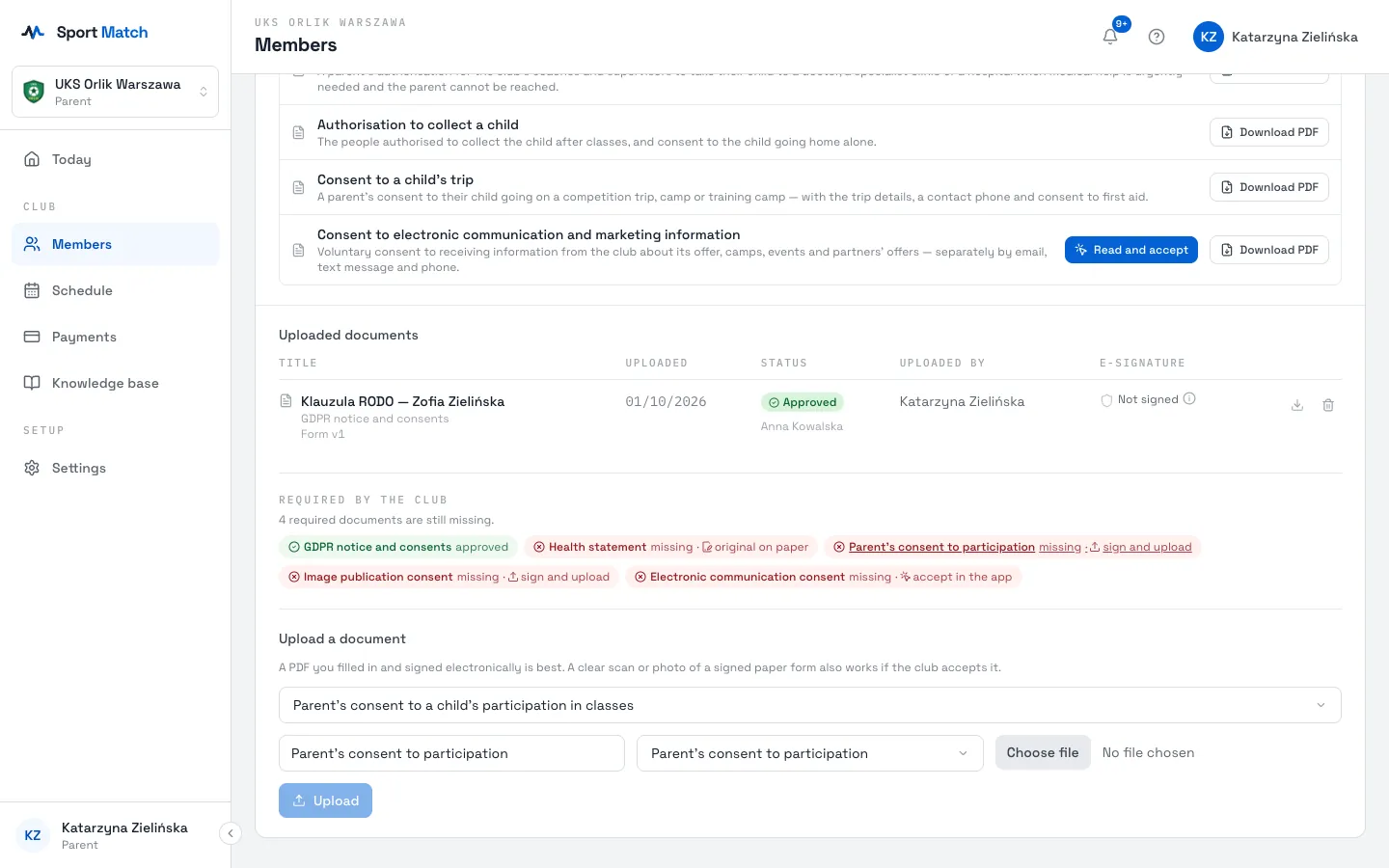
Task: Open Settings in the sidebar
Action: tap(116, 468)
